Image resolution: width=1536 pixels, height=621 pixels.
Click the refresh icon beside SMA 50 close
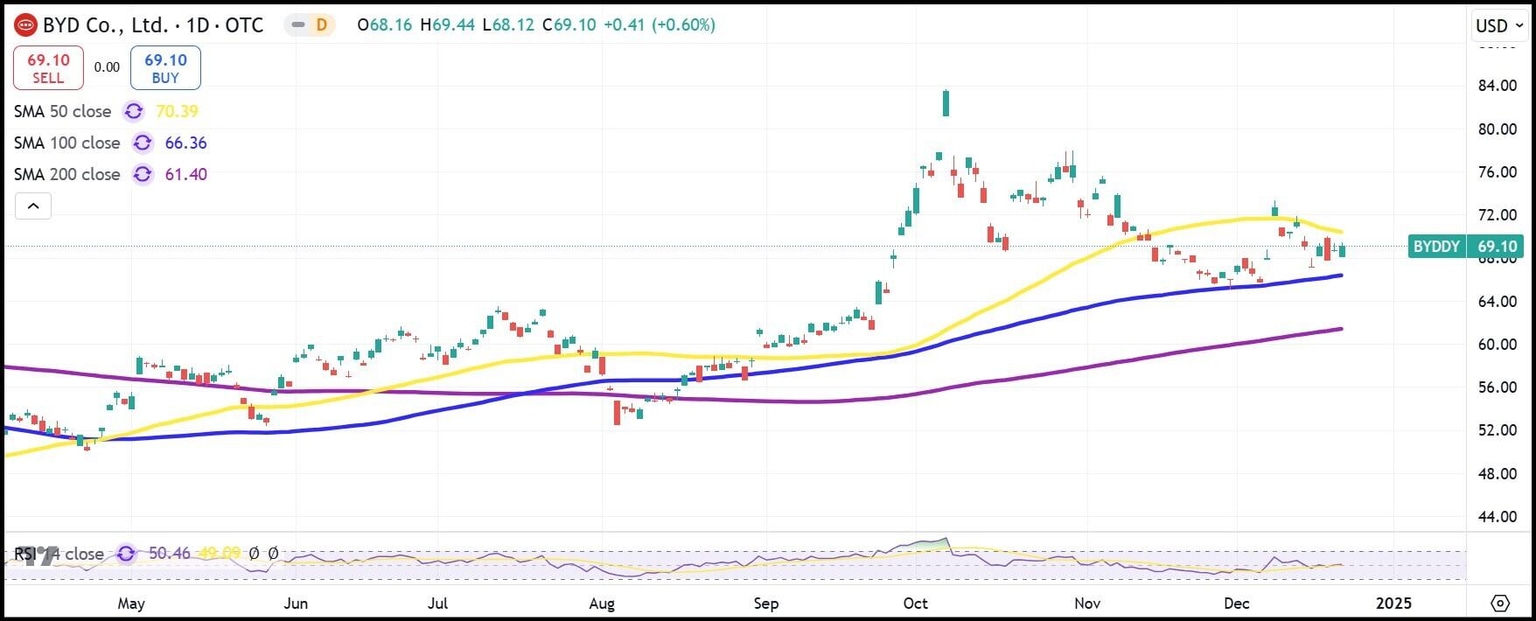(x=134, y=111)
